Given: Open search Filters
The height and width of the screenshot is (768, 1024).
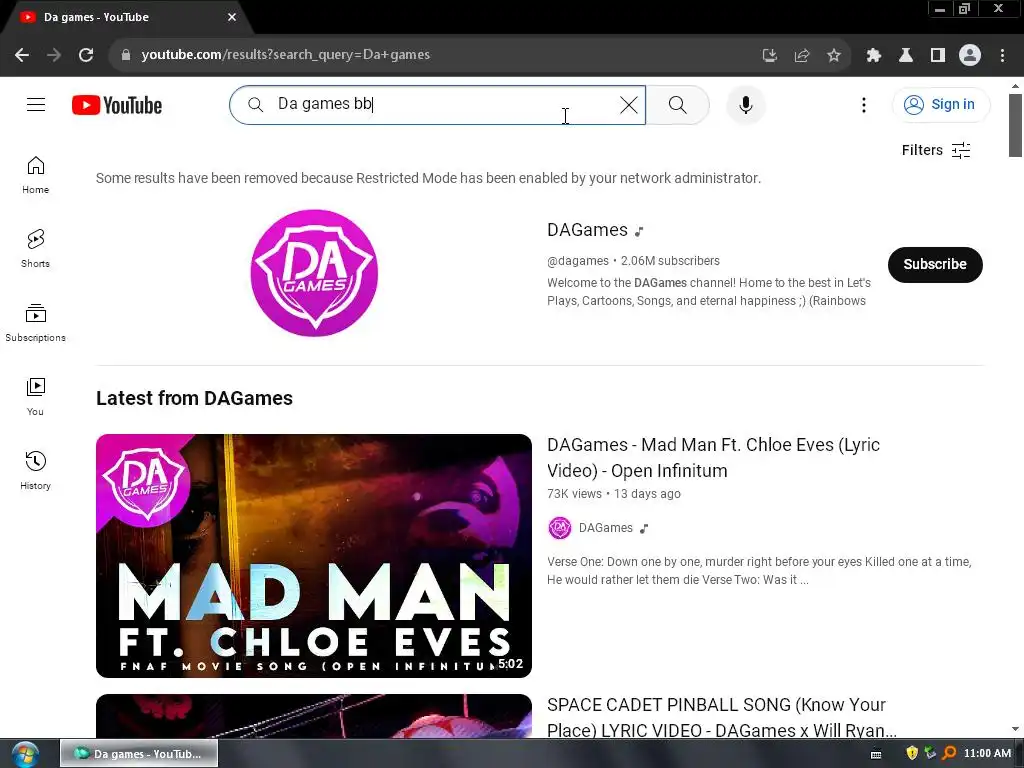Looking at the screenshot, I should (x=936, y=150).
